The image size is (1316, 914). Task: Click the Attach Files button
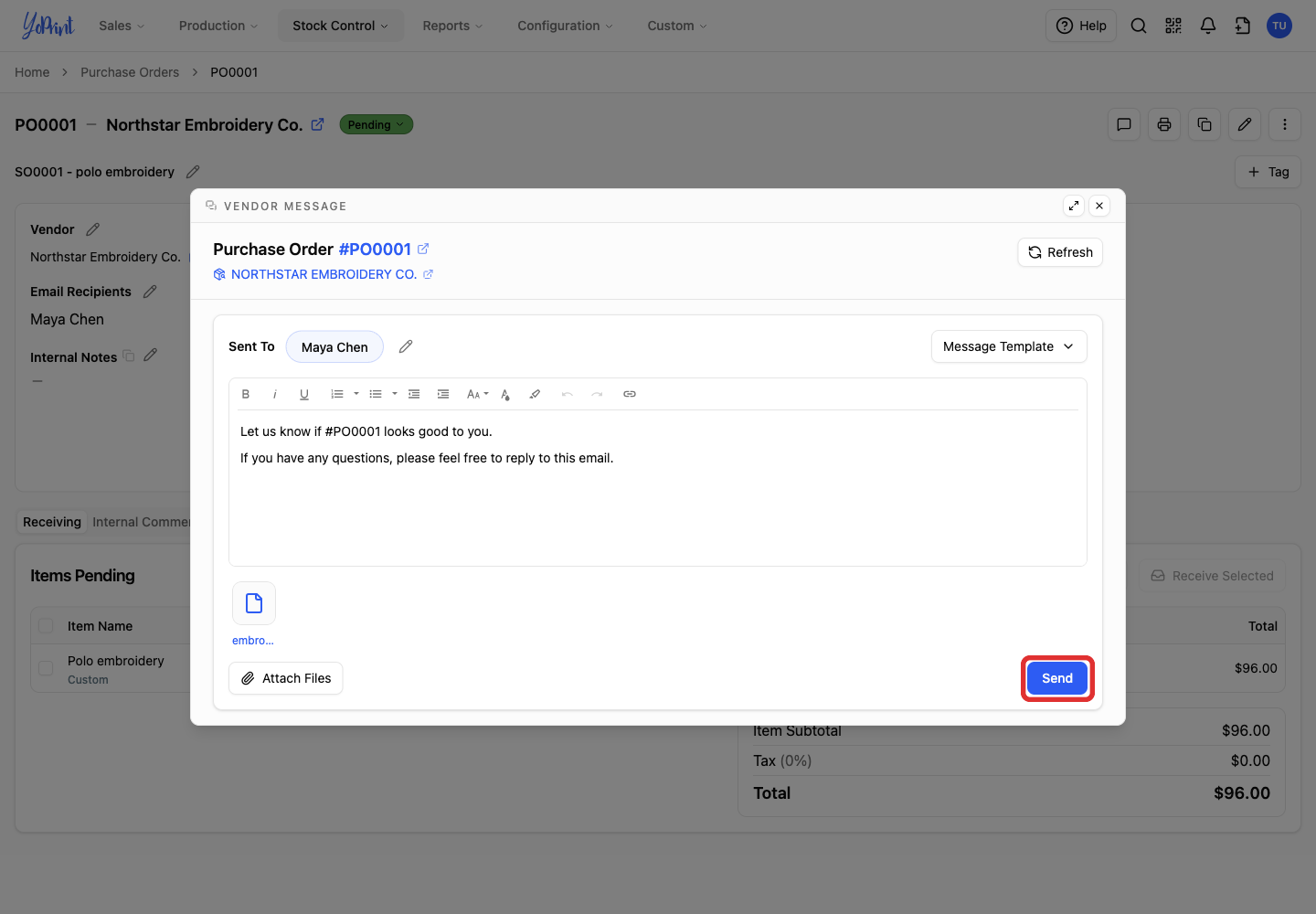pos(286,678)
